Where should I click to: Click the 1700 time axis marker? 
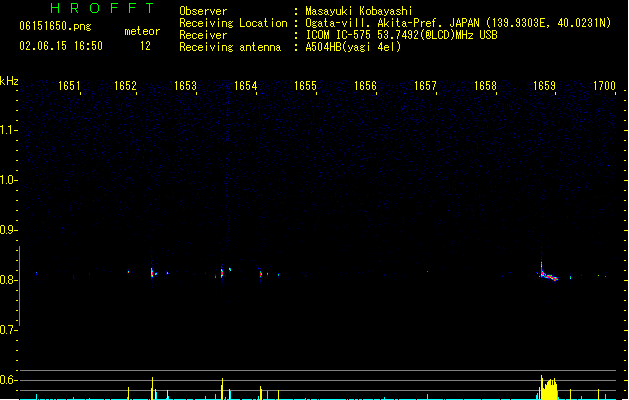[x=604, y=86]
